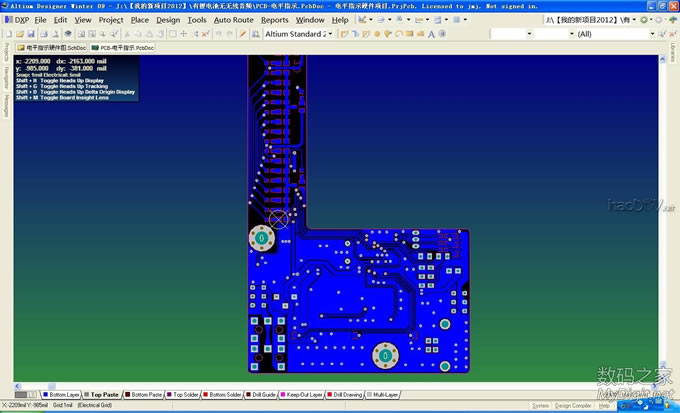This screenshot has height=413, width=680.
Task: Open the DXP system menu
Action: (21, 19)
